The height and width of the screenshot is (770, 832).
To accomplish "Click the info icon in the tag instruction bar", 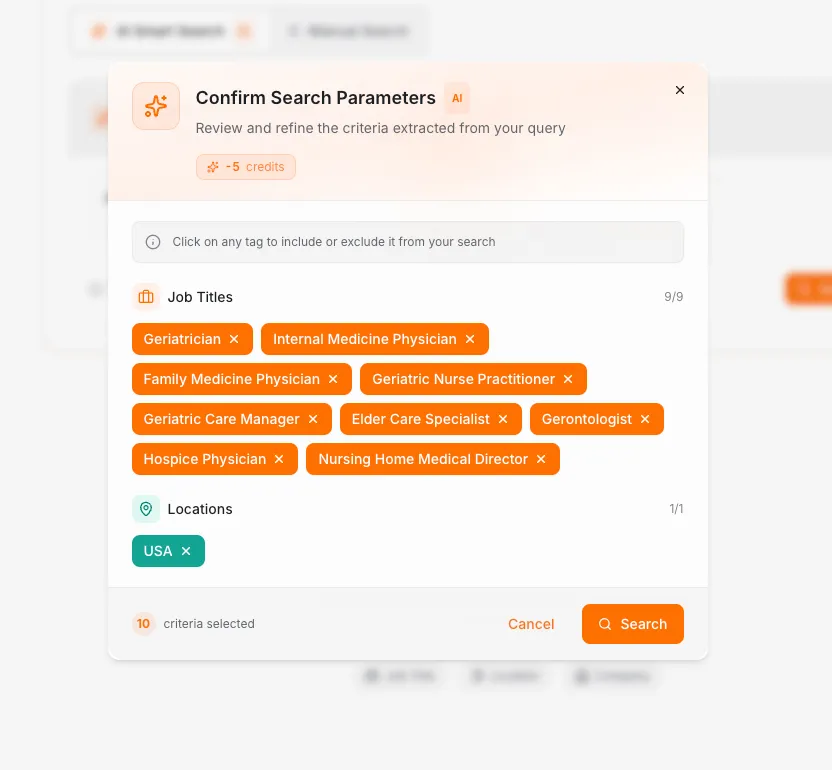I will coord(152,242).
